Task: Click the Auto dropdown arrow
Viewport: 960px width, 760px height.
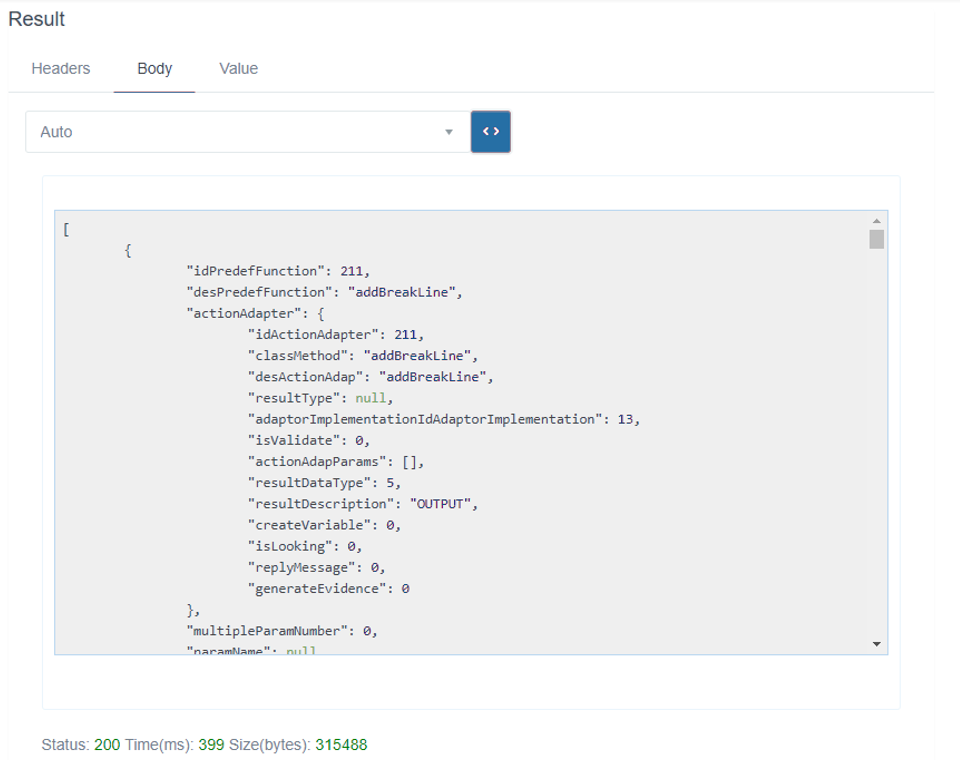Action: [x=449, y=132]
